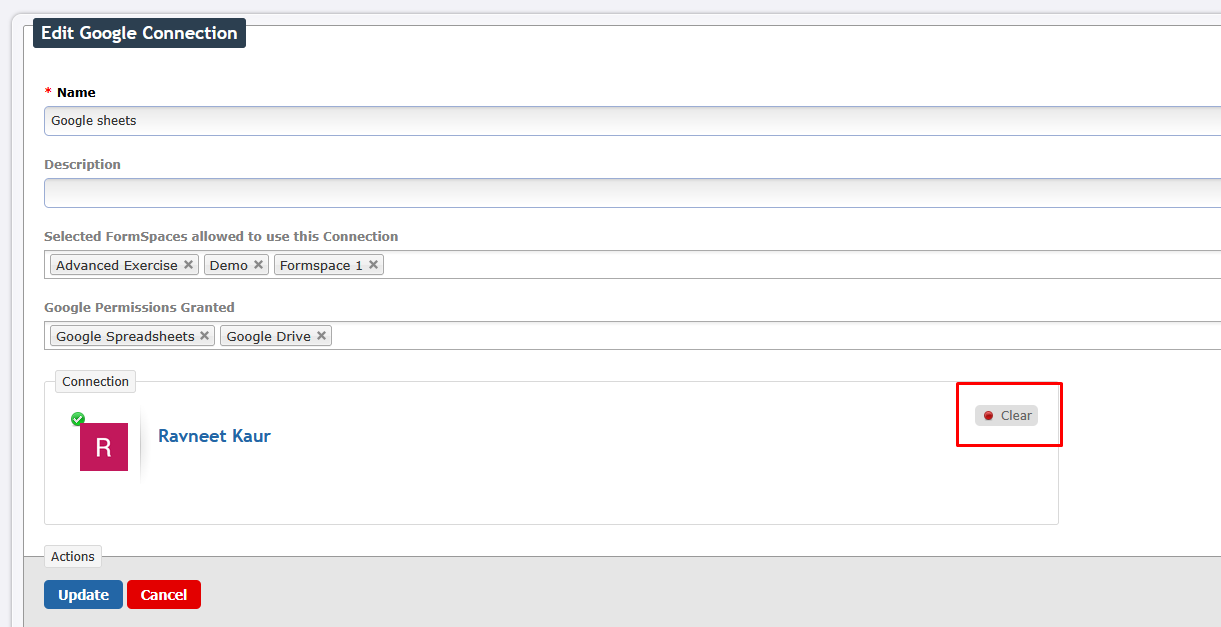Focus the Name input field
Viewport: 1221px width, 627px height.
coord(632,121)
